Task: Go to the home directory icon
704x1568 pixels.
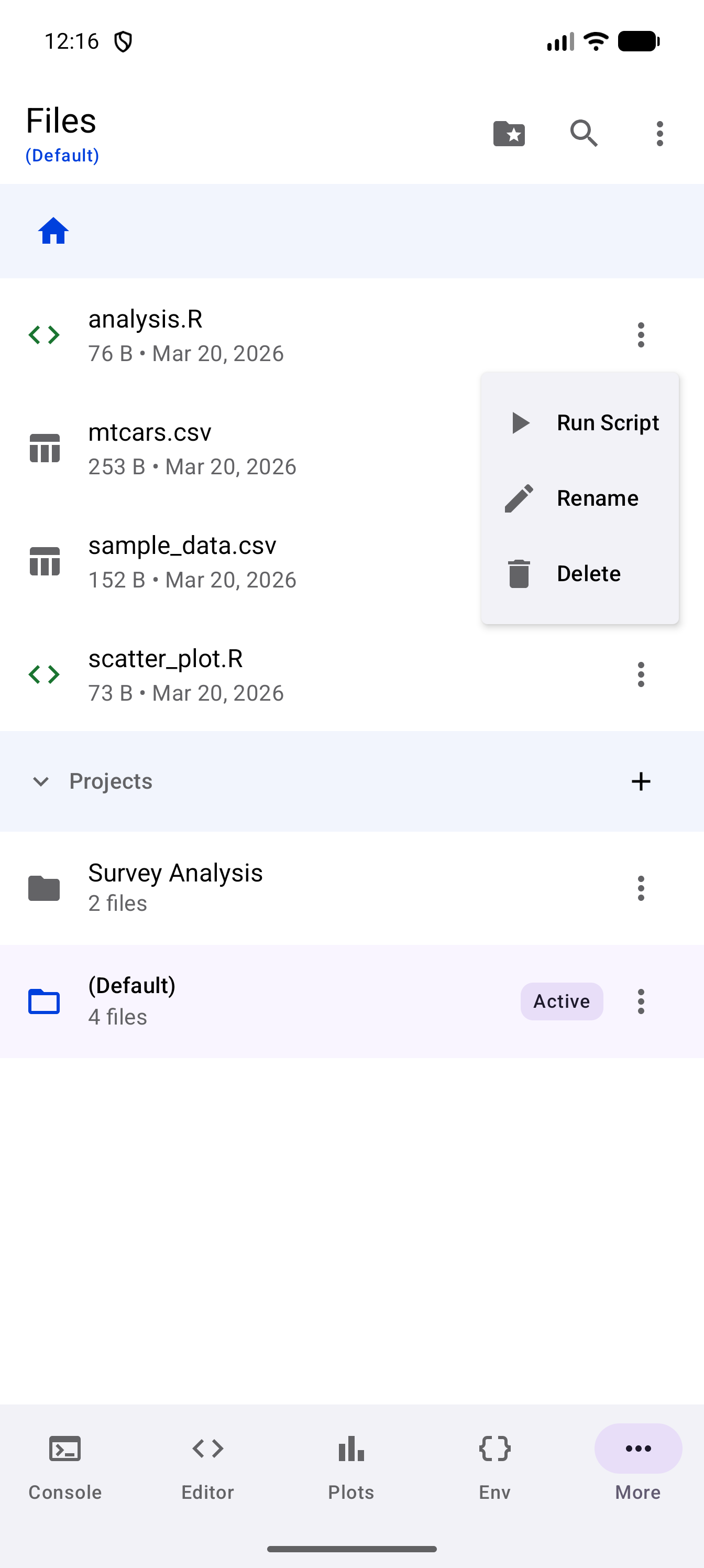Action: (x=53, y=231)
